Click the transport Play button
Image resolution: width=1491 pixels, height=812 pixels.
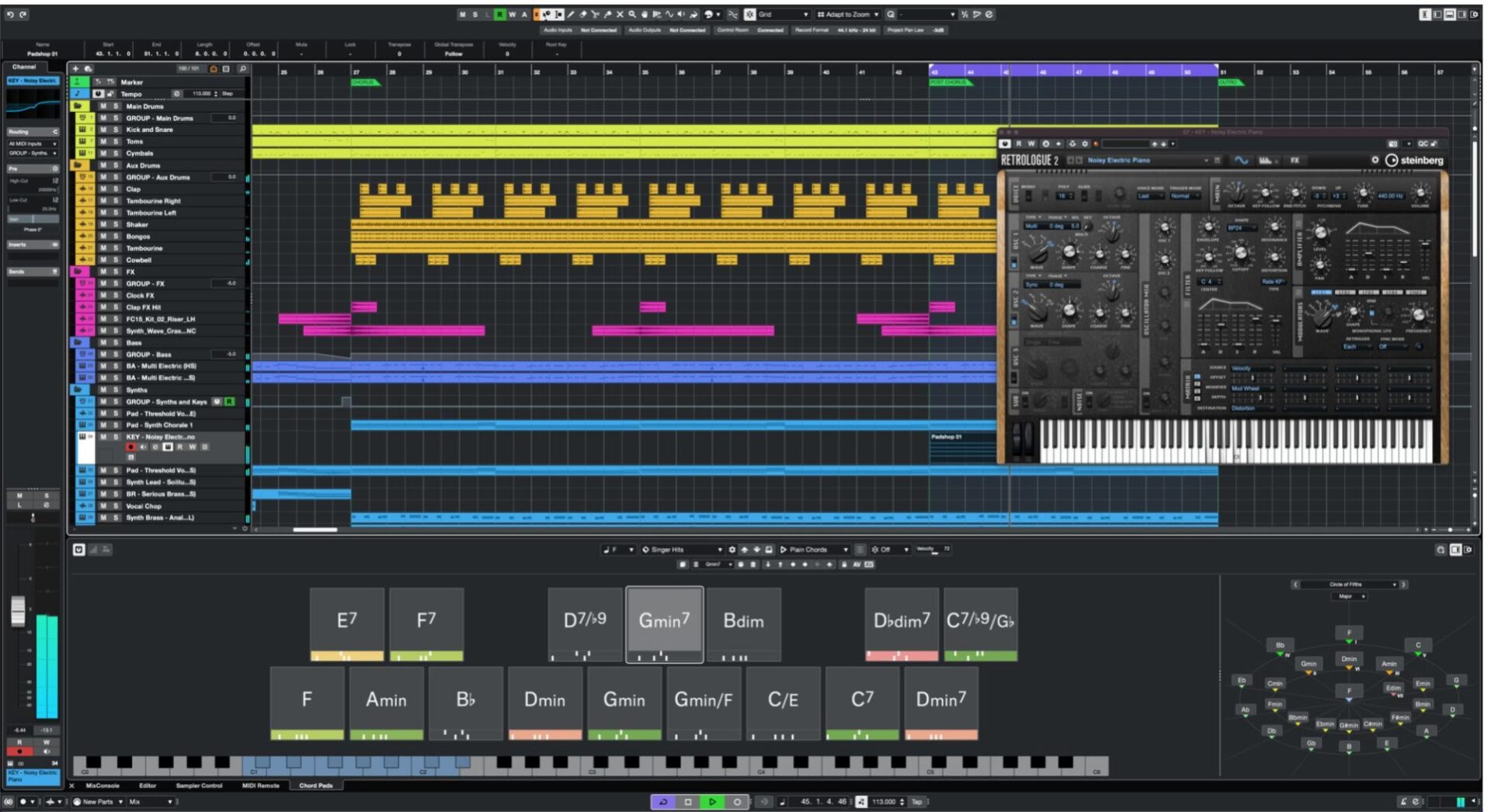coord(712,801)
